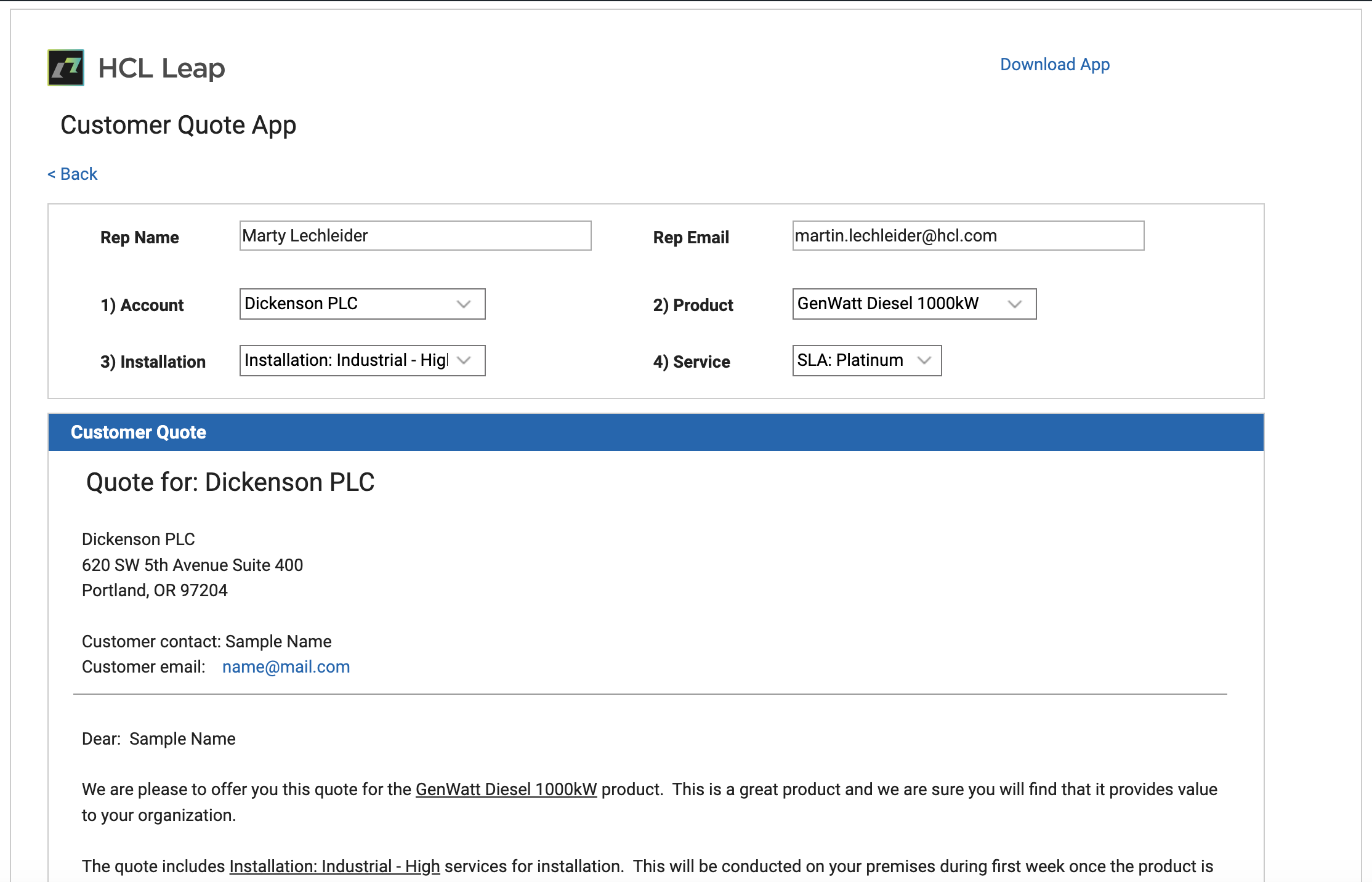The height and width of the screenshot is (882, 1372).
Task: Open the Account dropdown showing Dickenson PLC
Action: 362,304
